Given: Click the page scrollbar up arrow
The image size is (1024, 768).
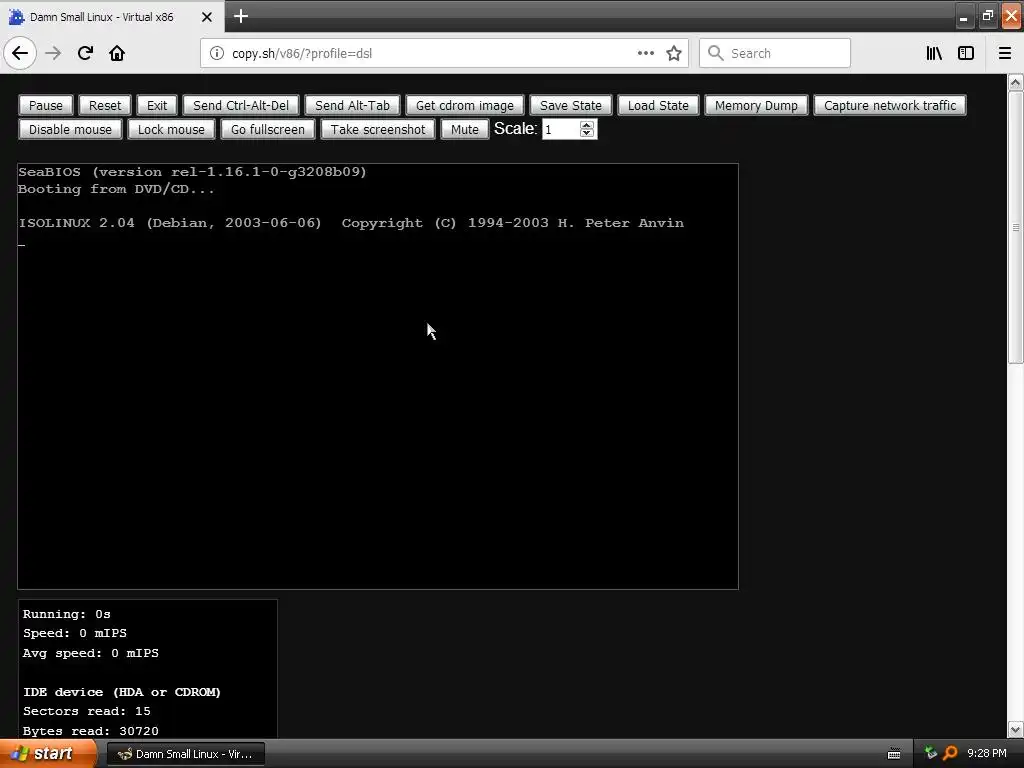Looking at the screenshot, I should [1016, 82].
